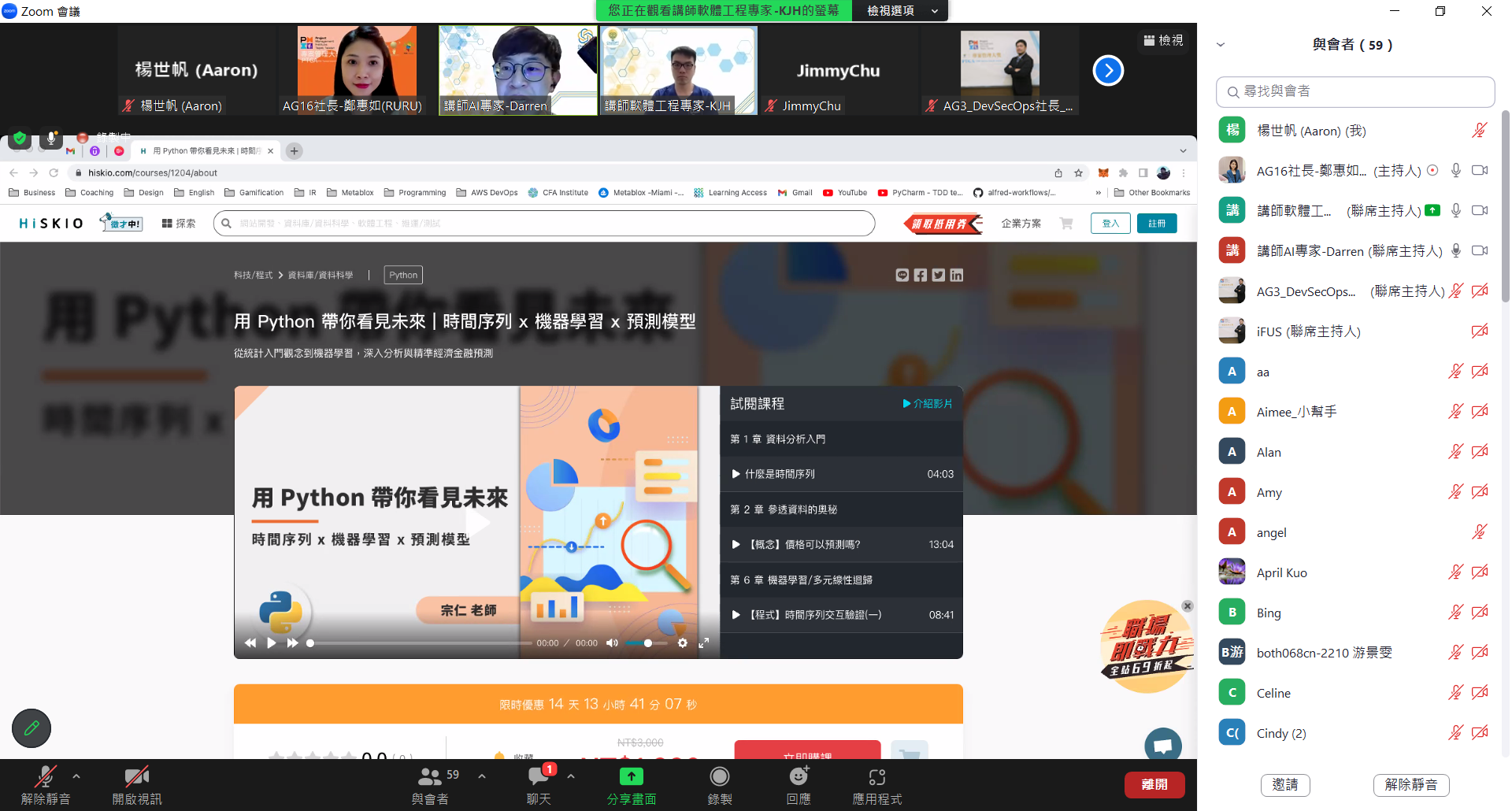
Task: Open the View Options dropdown at top
Action: (901, 11)
